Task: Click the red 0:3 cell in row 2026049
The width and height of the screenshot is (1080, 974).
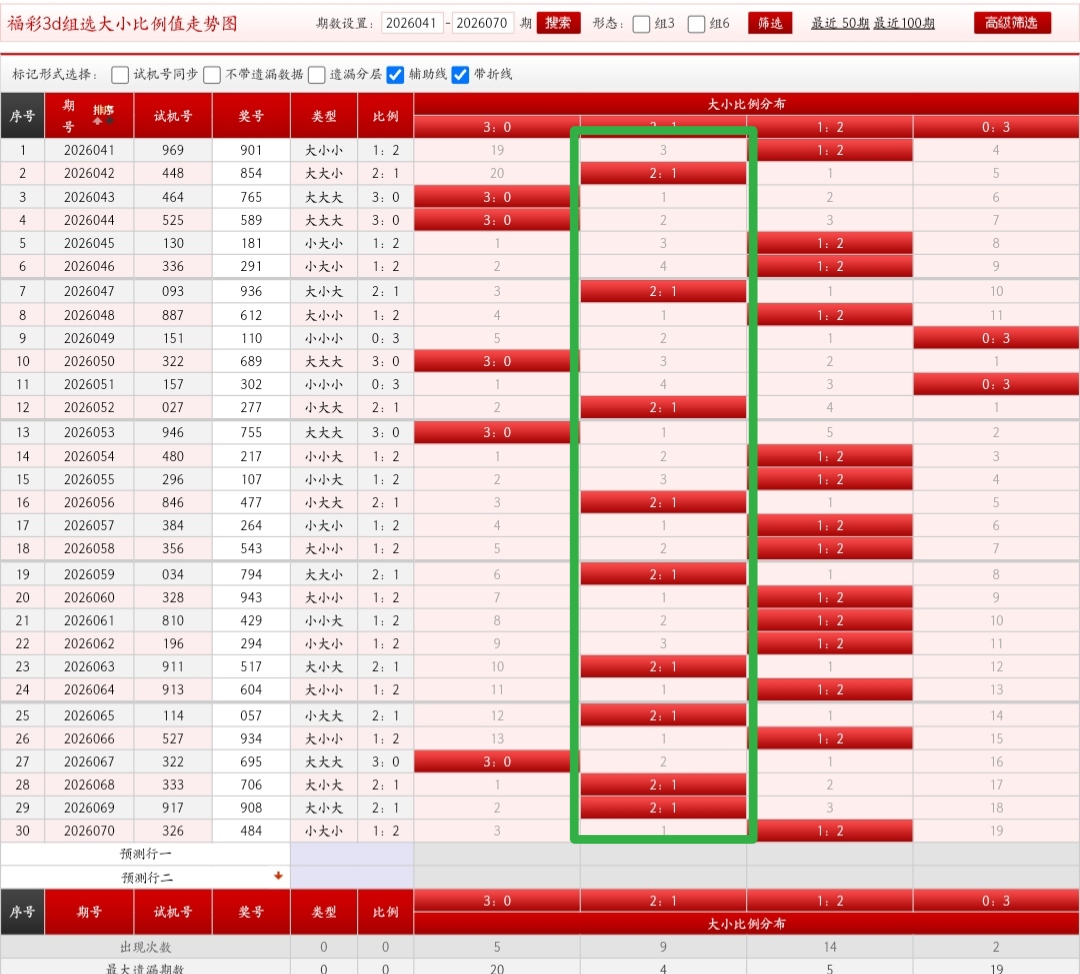Action: pyautogui.click(x=996, y=338)
